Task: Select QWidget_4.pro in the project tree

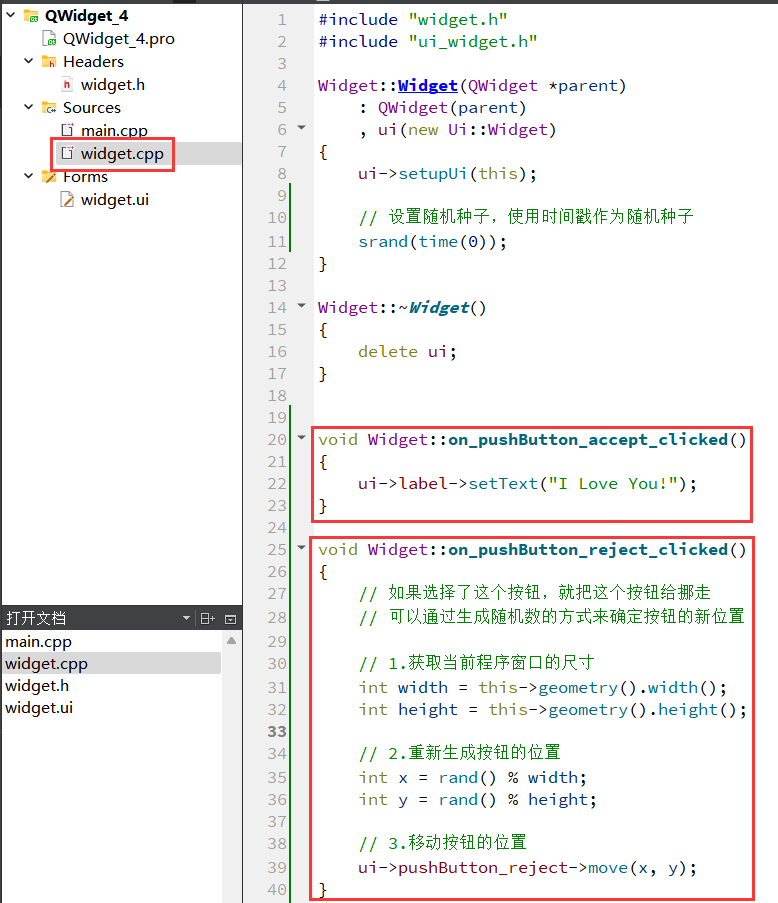Action: pyautogui.click(x=119, y=39)
